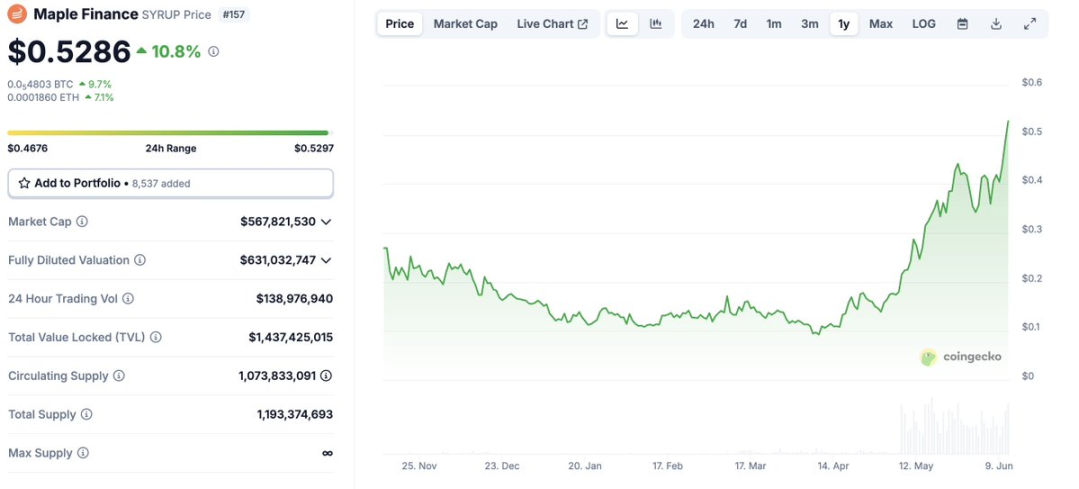Click the Maple Finance logo icon
The height and width of the screenshot is (489, 1079).
(17, 14)
